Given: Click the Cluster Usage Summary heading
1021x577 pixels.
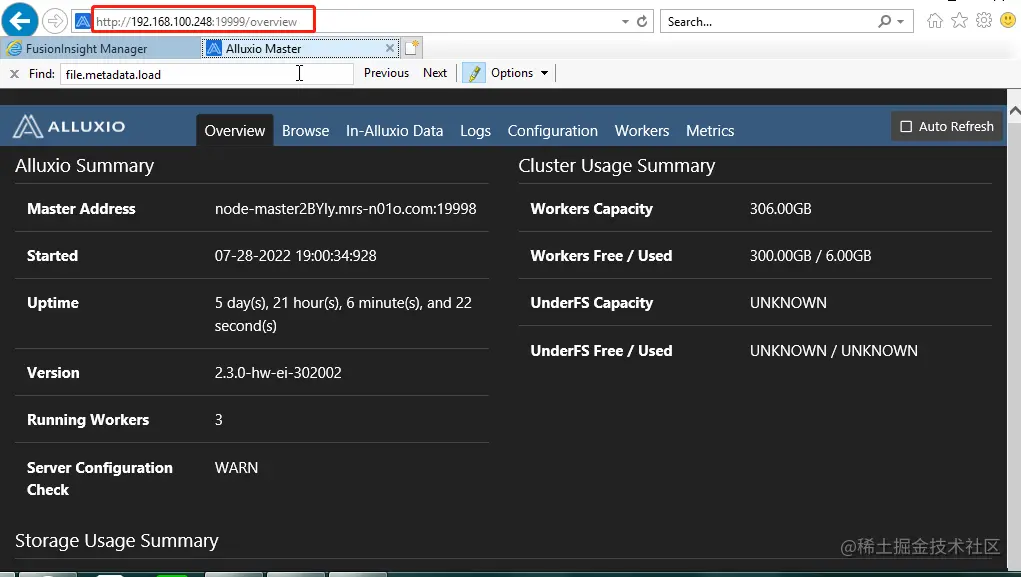Looking at the screenshot, I should point(617,166).
